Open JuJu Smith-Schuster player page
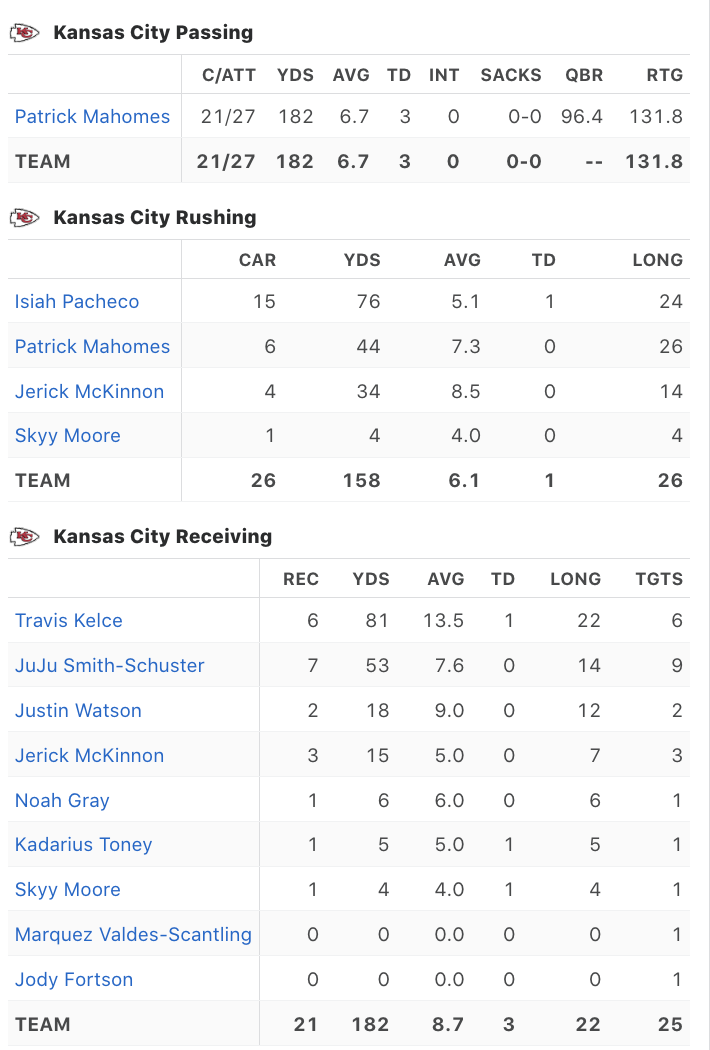This screenshot has width=710, height=1050. coord(109,666)
